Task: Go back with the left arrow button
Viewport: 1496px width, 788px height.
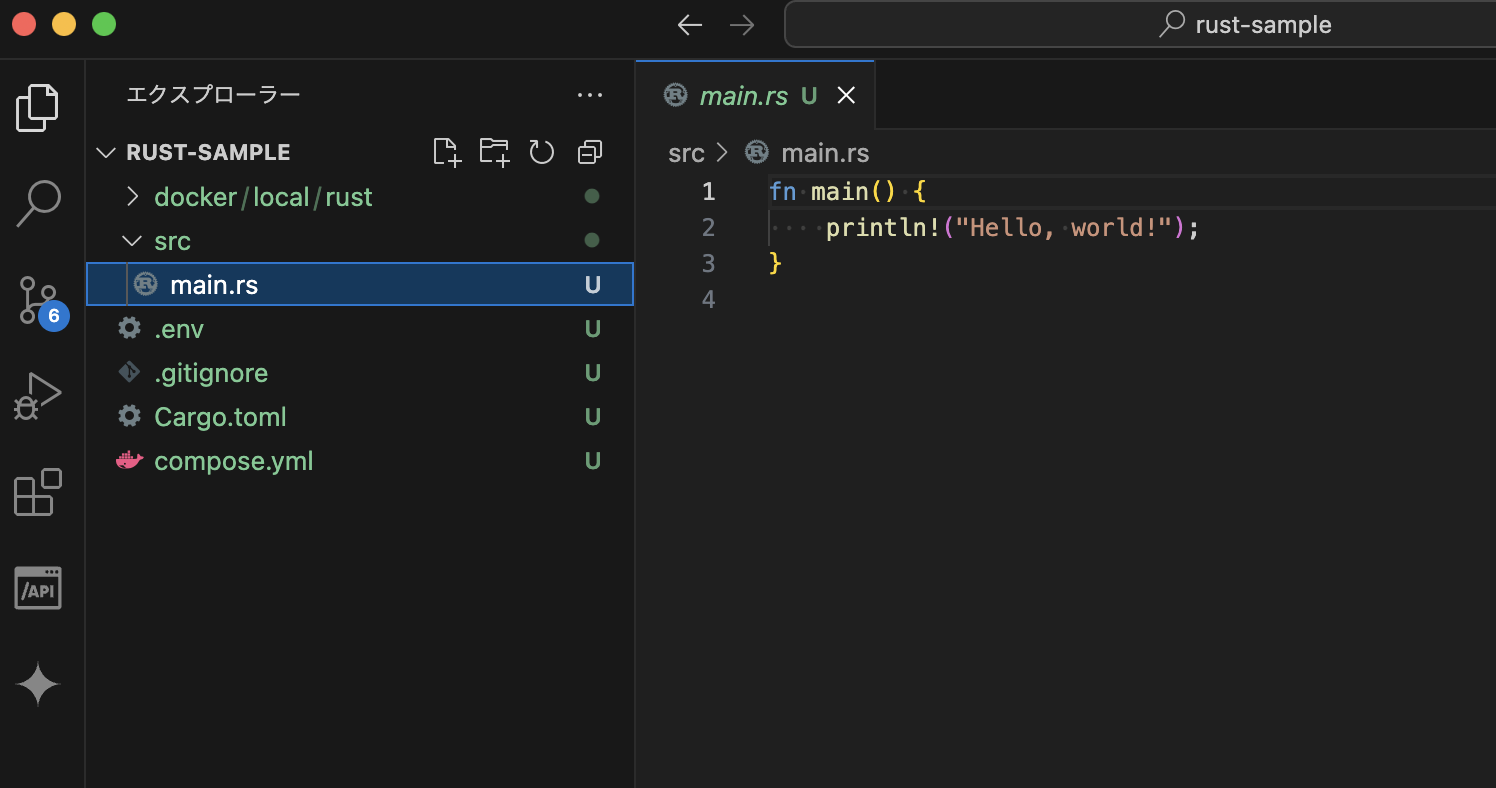Action: point(690,25)
